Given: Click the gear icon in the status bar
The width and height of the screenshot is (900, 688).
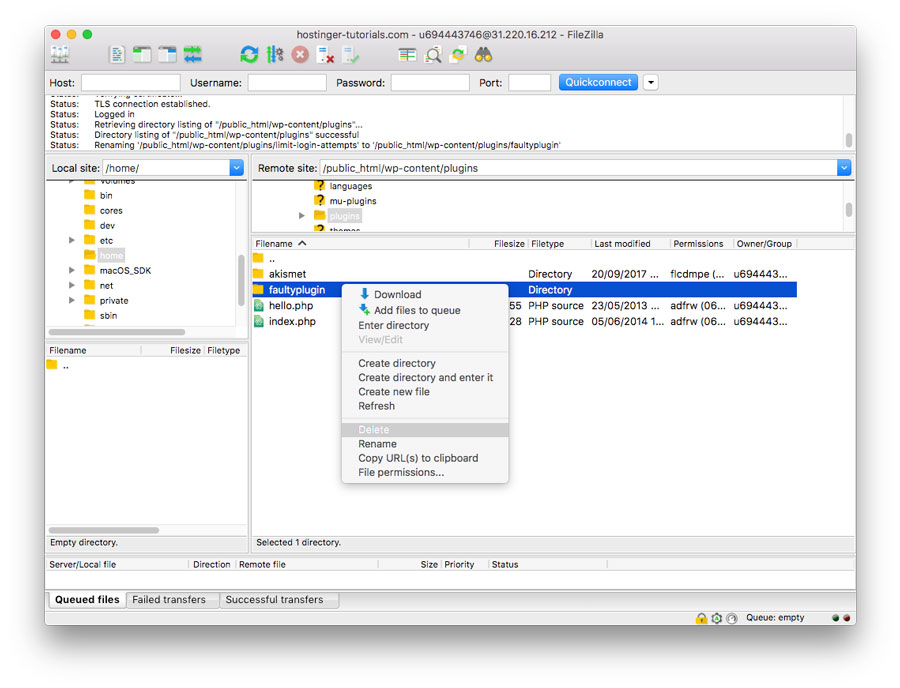Looking at the screenshot, I should (x=716, y=618).
